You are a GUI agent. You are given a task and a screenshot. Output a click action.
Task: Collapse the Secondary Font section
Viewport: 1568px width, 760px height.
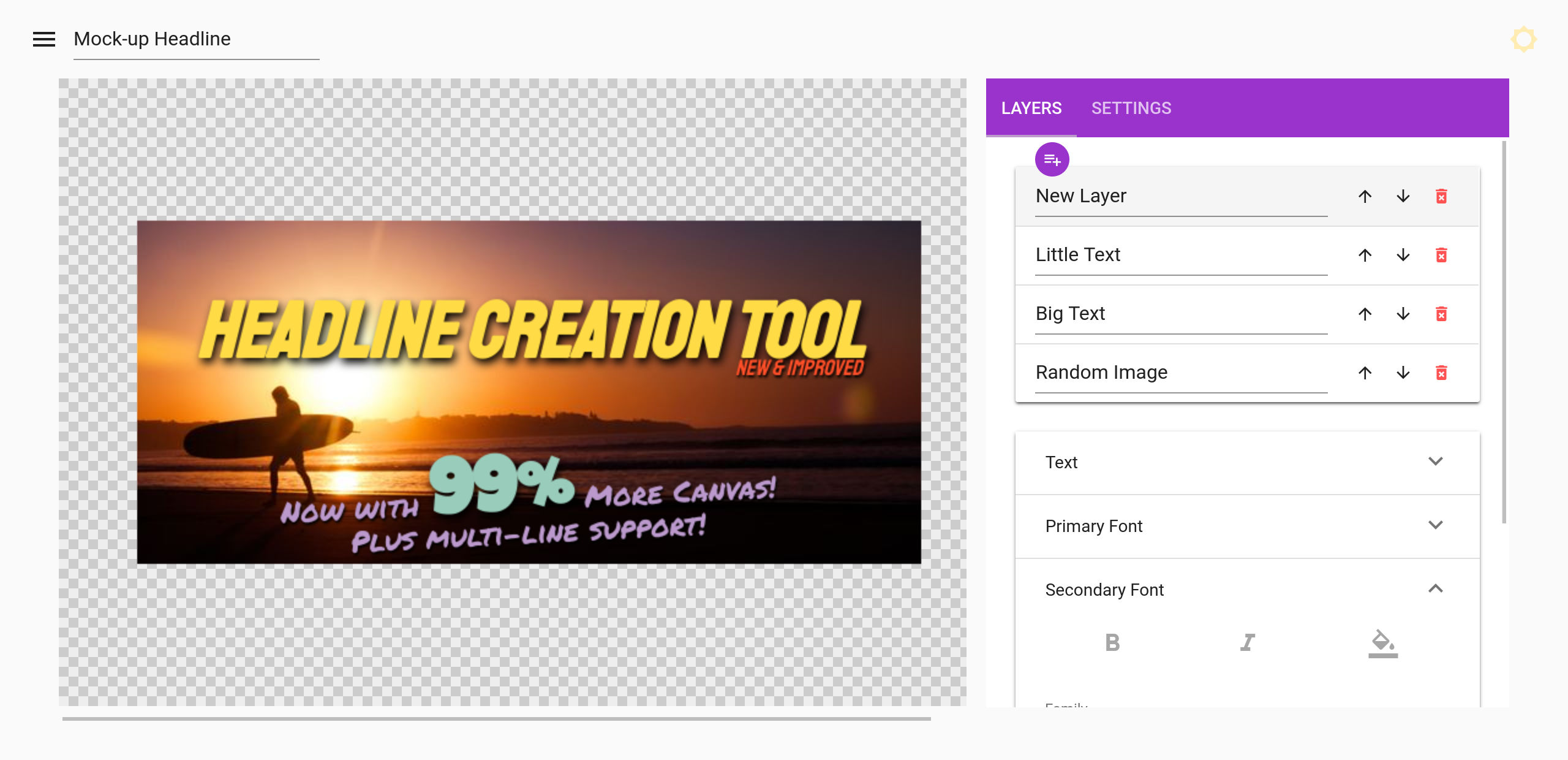[1436, 588]
